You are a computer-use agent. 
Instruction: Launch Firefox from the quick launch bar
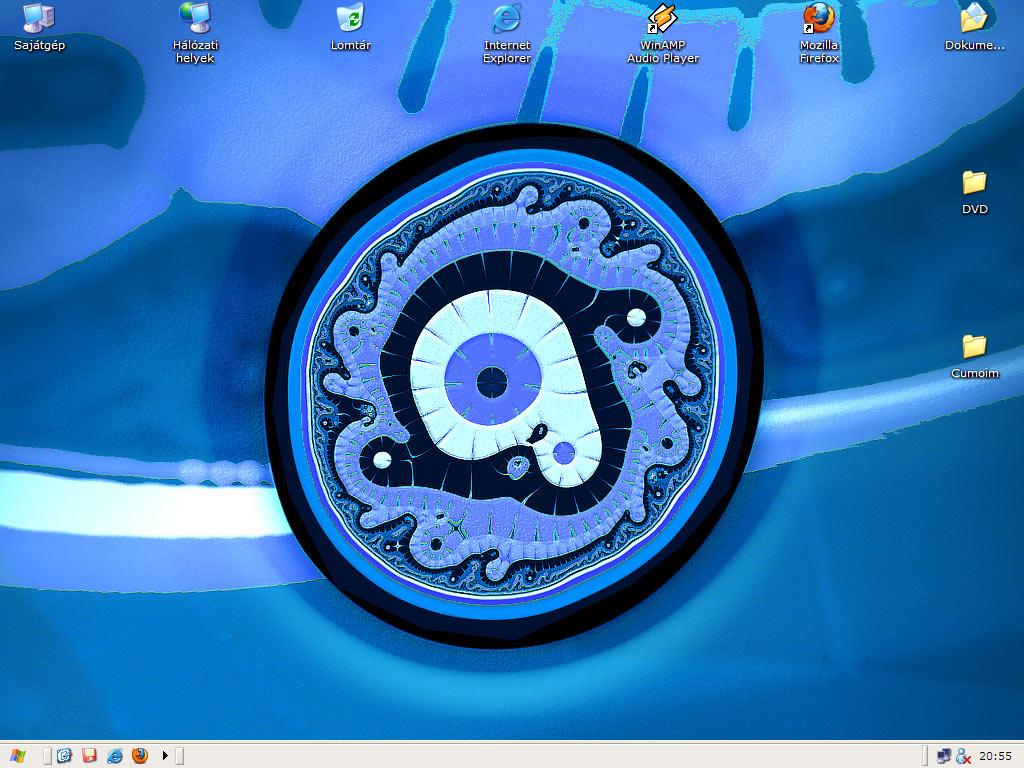pyautogui.click(x=140, y=756)
